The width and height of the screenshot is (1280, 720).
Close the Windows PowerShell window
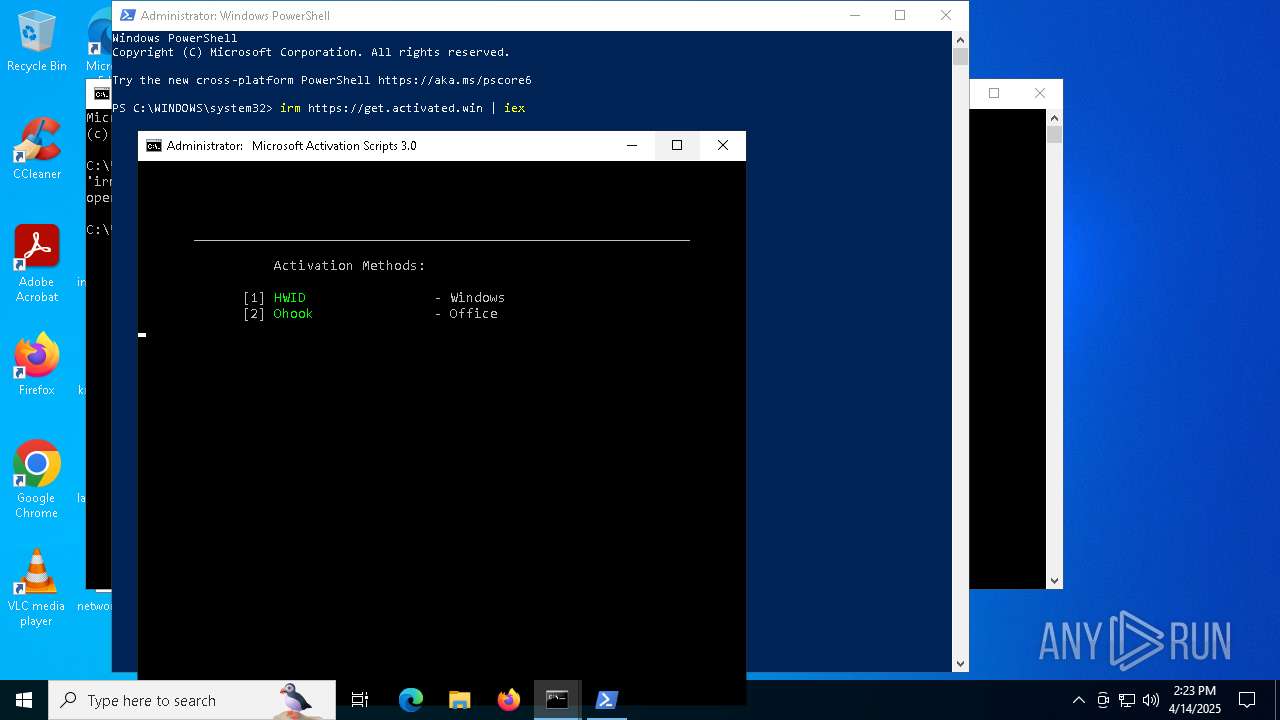click(946, 15)
